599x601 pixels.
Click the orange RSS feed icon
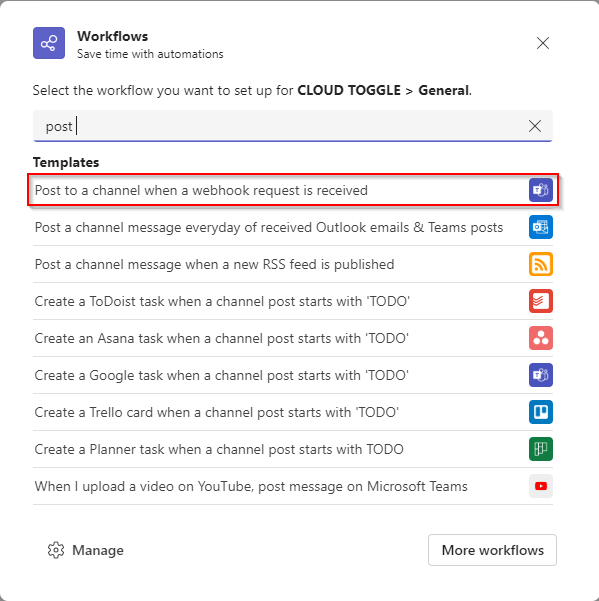541,264
